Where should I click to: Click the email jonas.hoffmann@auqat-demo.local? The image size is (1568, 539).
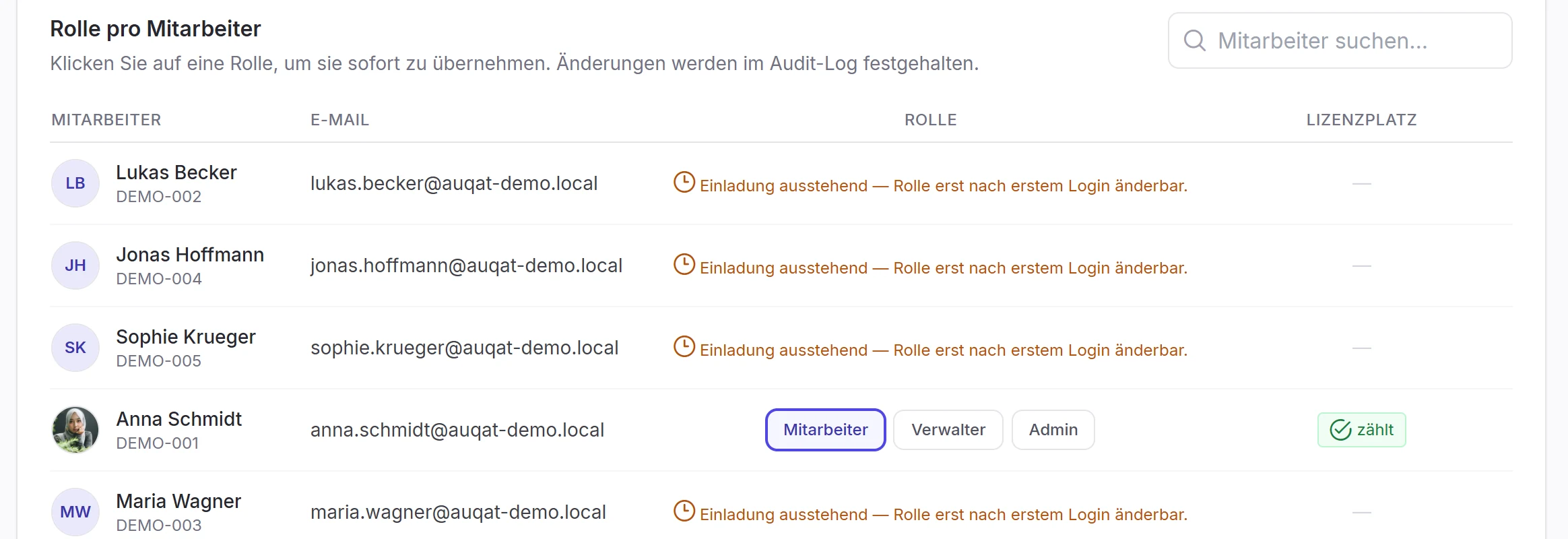(466, 265)
